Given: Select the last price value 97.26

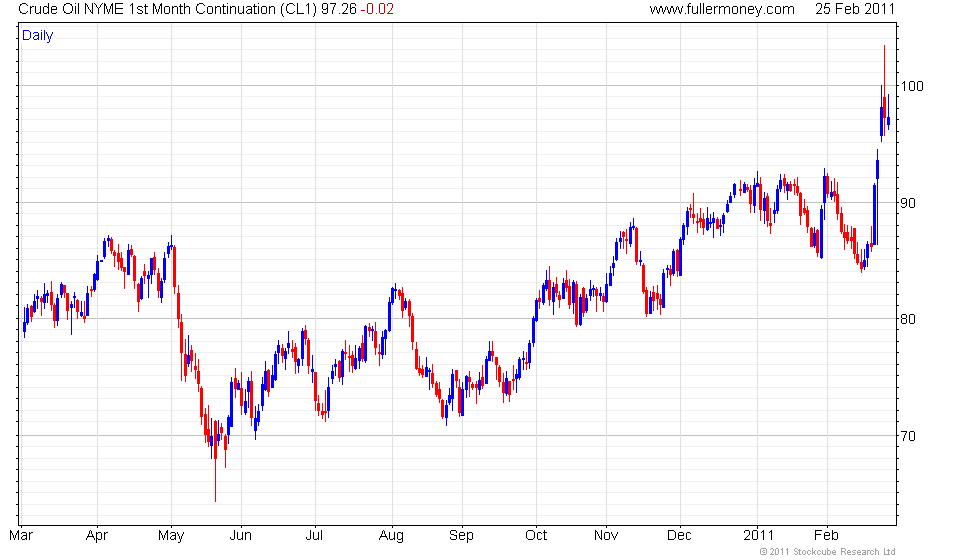Looking at the screenshot, I should click(339, 9).
